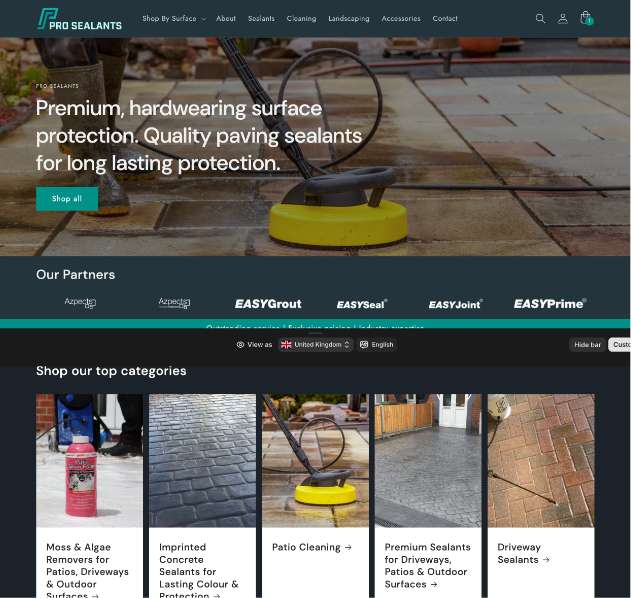This screenshot has width=631, height=598.
Task: Hide the preview bar
Action: pos(587,344)
